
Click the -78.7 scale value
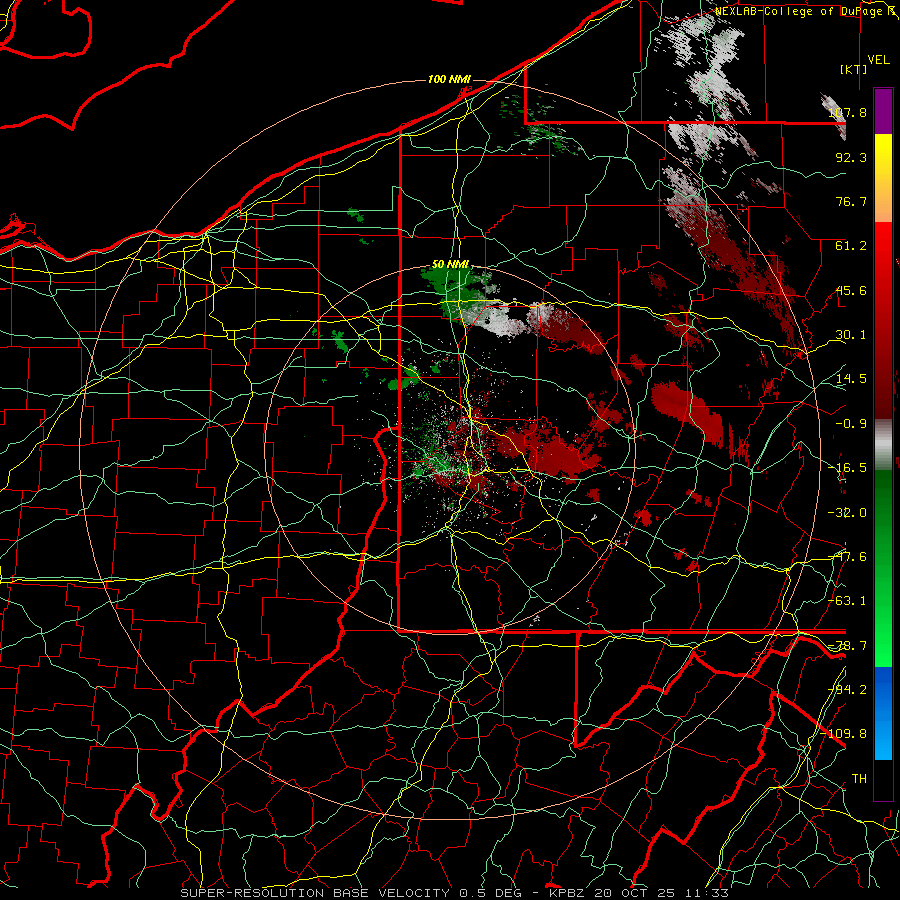point(848,646)
